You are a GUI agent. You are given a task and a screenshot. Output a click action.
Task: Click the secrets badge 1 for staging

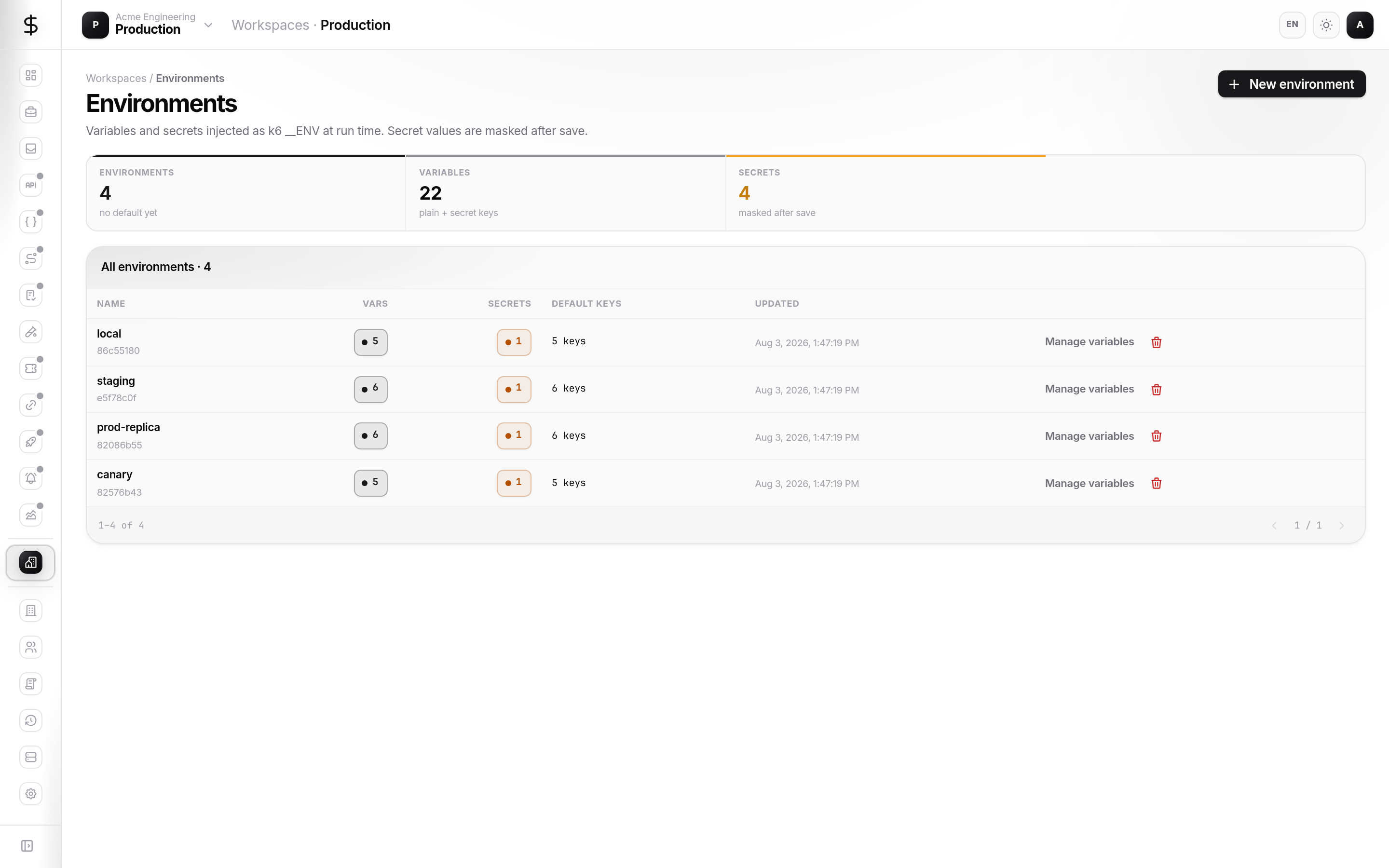click(514, 389)
